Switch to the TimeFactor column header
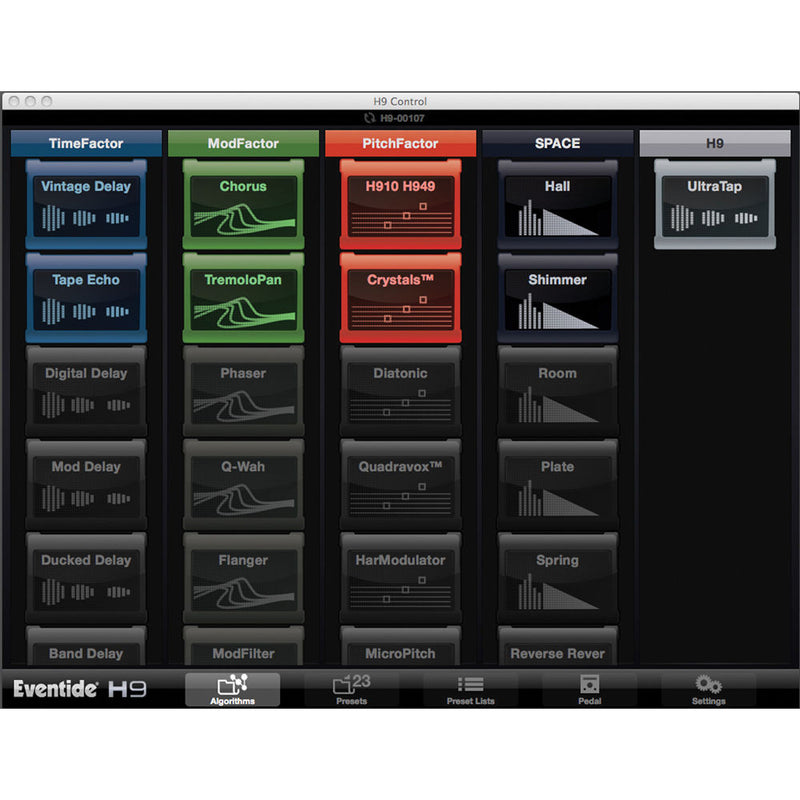This screenshot has width=800, height=800. click(x=86, y=143)
